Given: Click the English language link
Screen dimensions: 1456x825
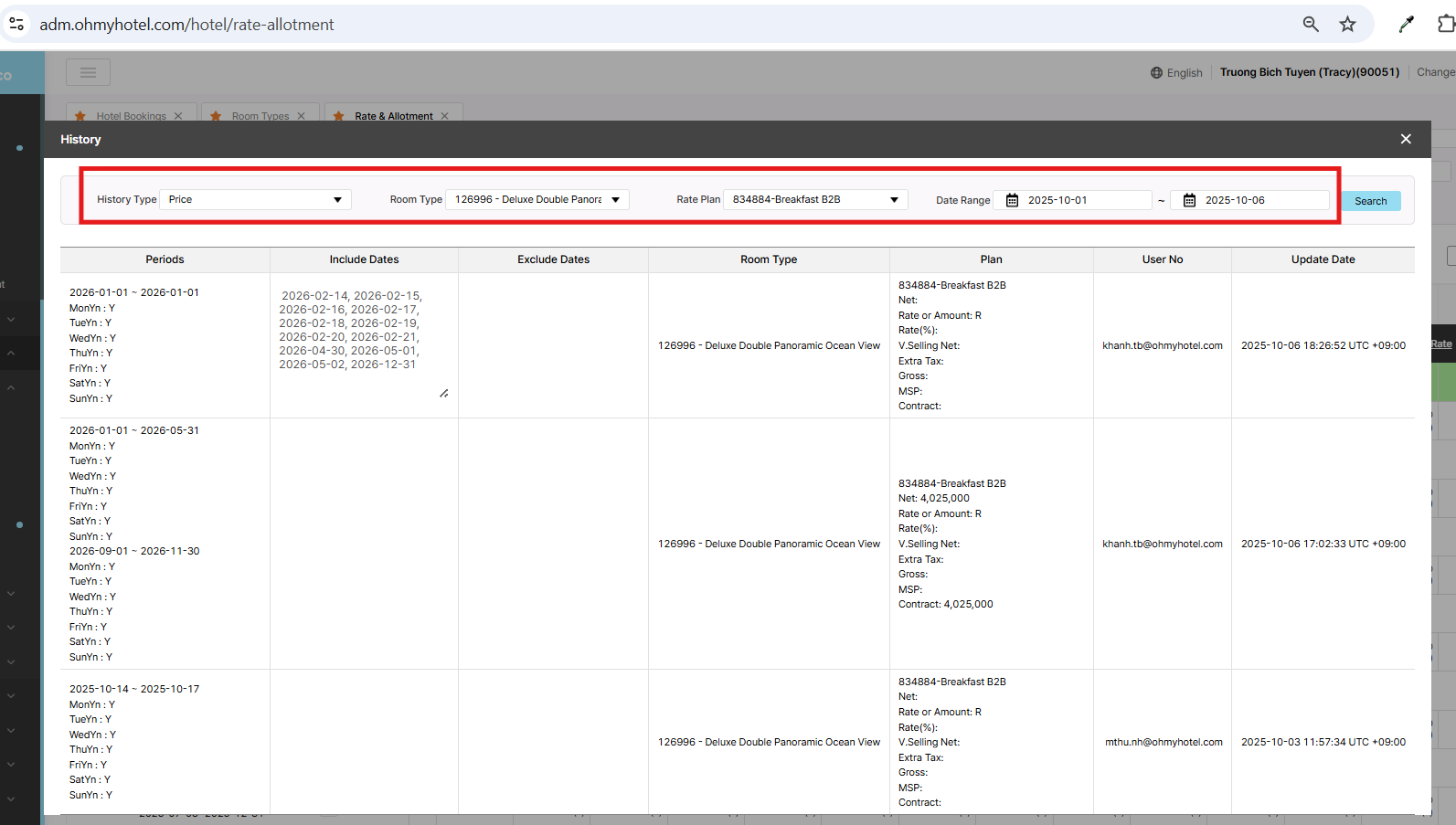Looking at the screenshot, I should (1185, 73).
